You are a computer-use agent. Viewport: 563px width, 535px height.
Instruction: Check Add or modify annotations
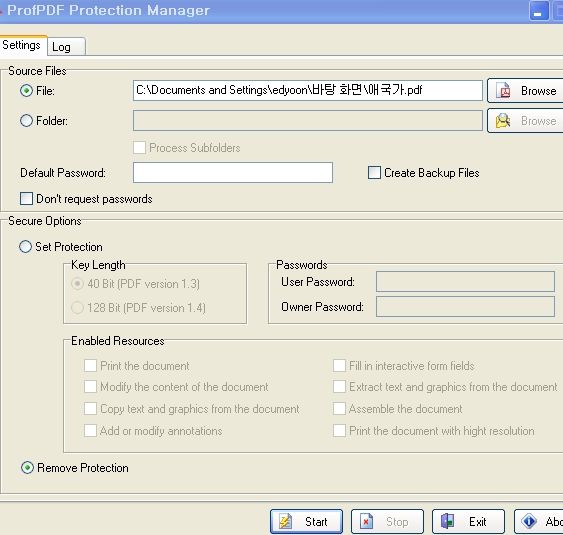pyautogui.click(x=90, y=431)
